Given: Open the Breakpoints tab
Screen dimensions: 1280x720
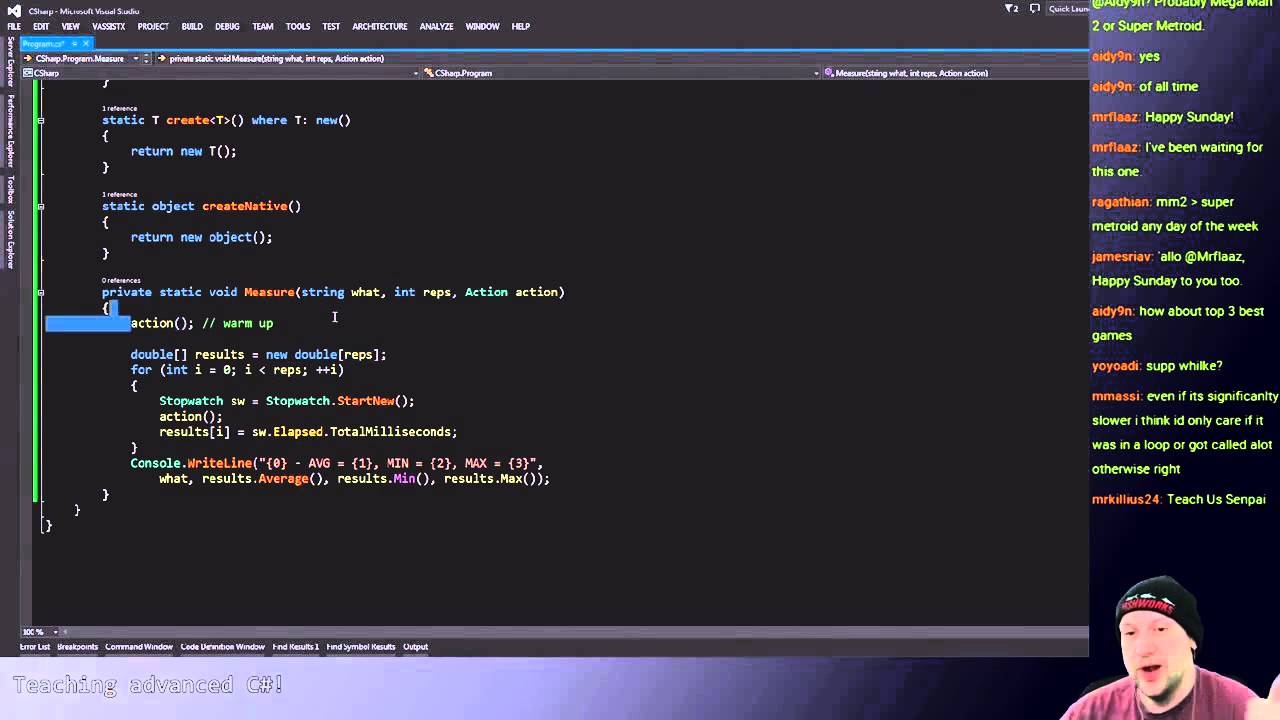Looking at the screenshot, I should [77, 646].
